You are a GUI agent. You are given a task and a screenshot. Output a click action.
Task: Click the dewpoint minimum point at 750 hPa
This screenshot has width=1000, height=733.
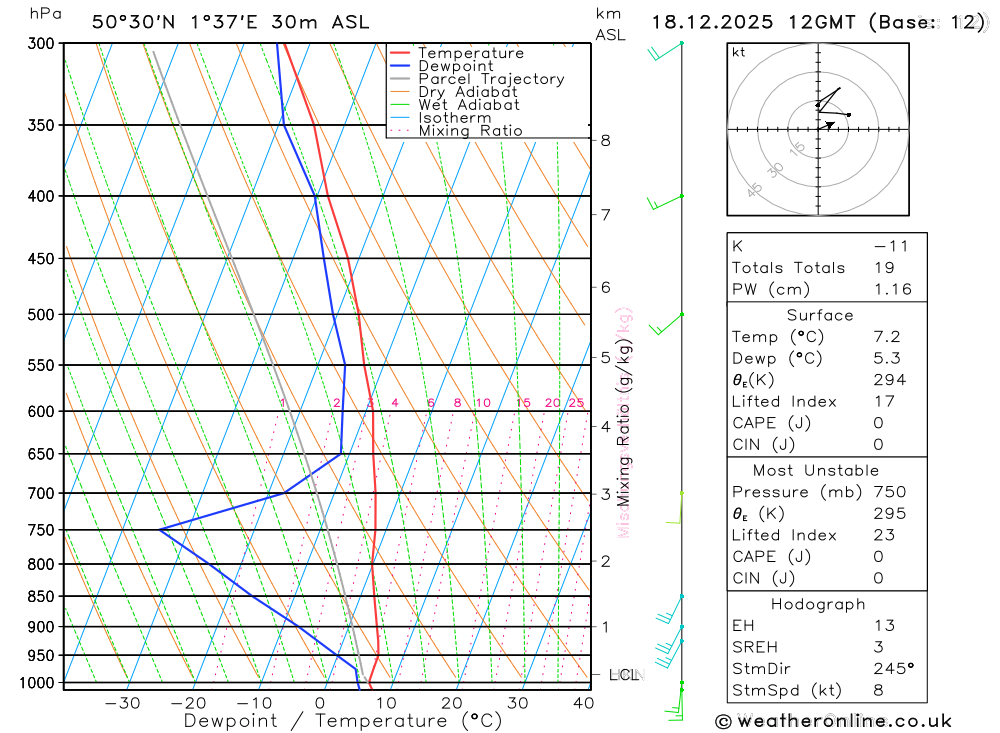tap(160, 529)
